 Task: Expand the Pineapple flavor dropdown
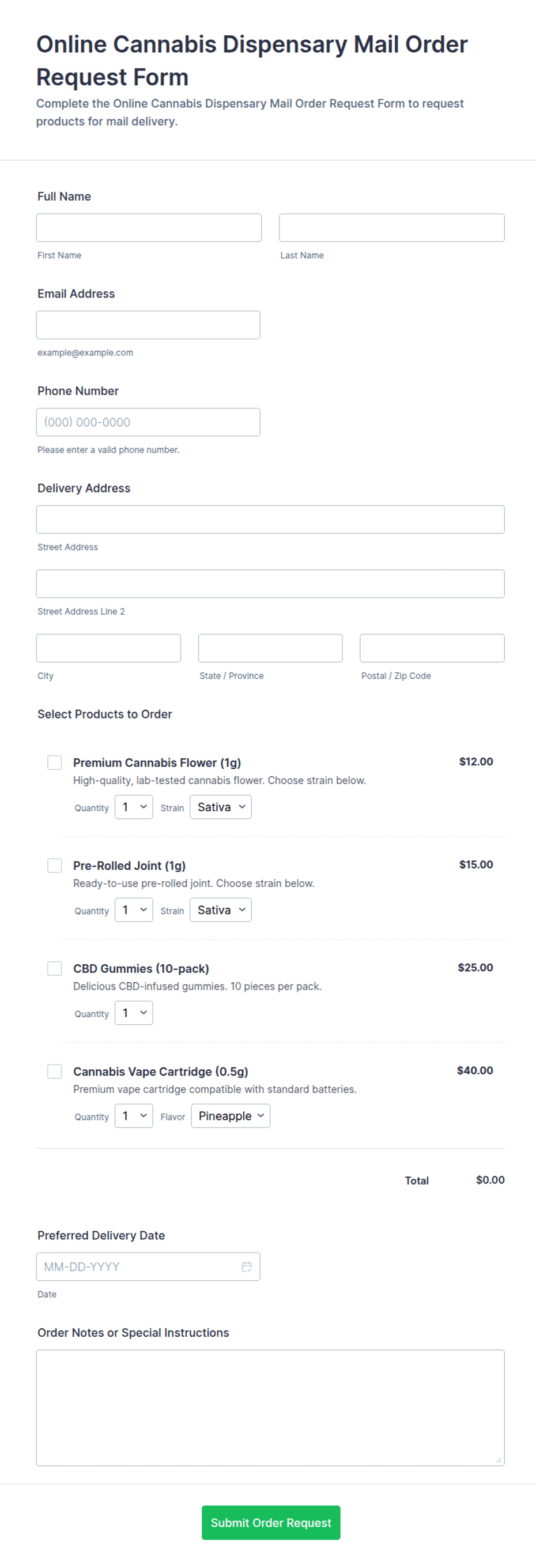(x=231, y=1115)
